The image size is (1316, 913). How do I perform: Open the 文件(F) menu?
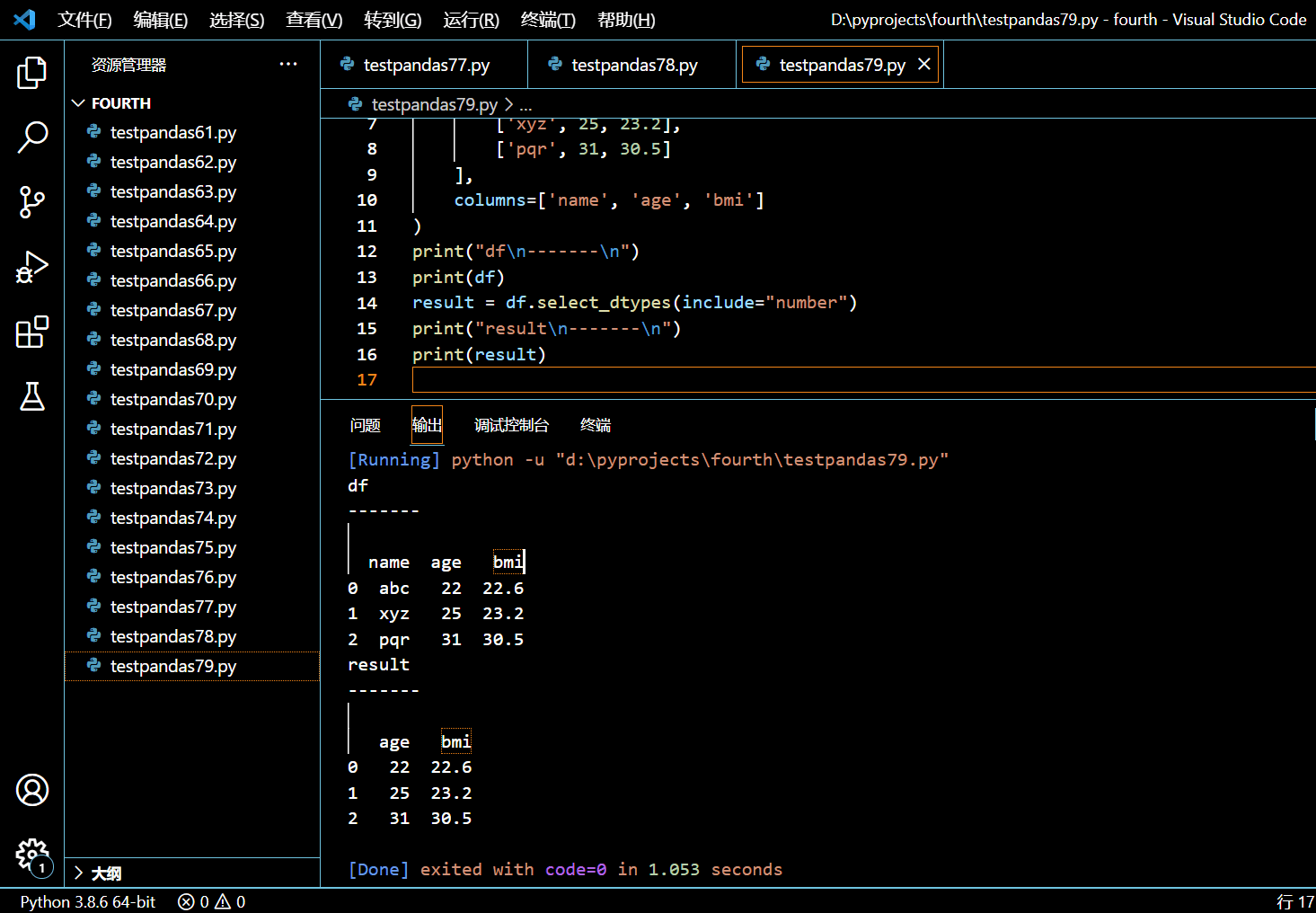[84, 20]
